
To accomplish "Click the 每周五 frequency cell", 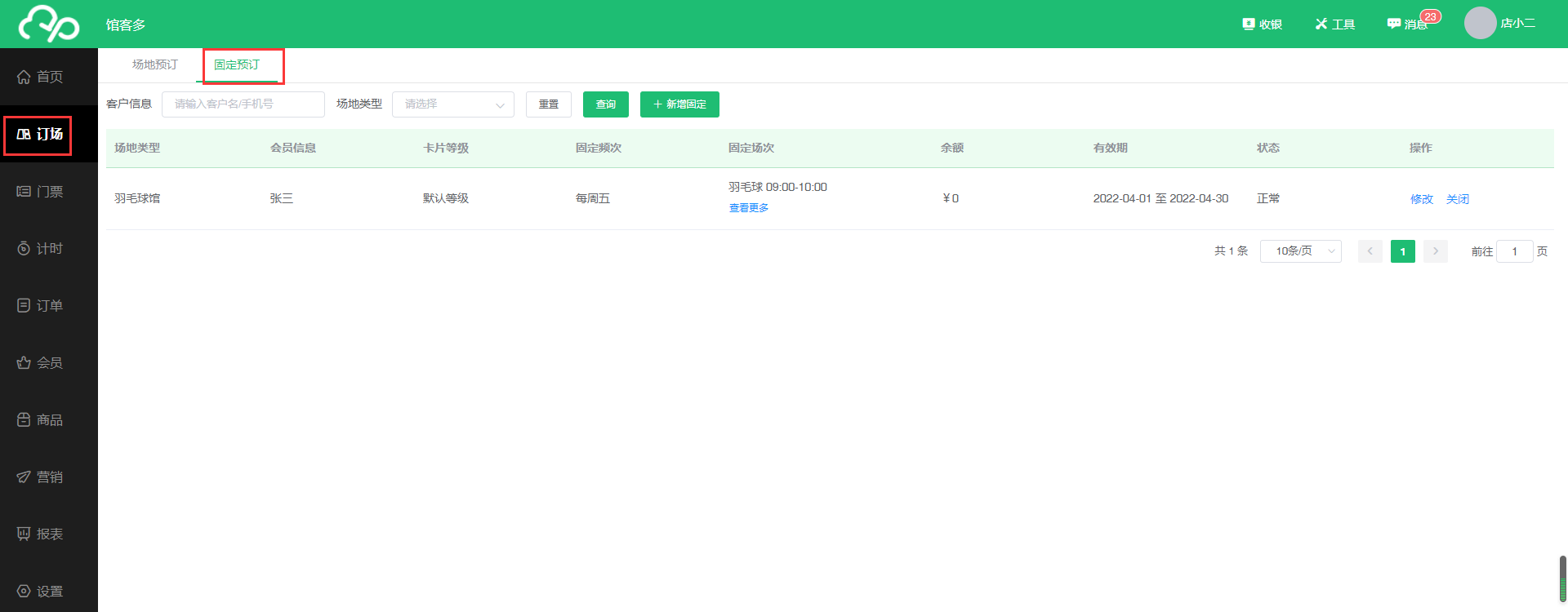I will click(593, 198).
